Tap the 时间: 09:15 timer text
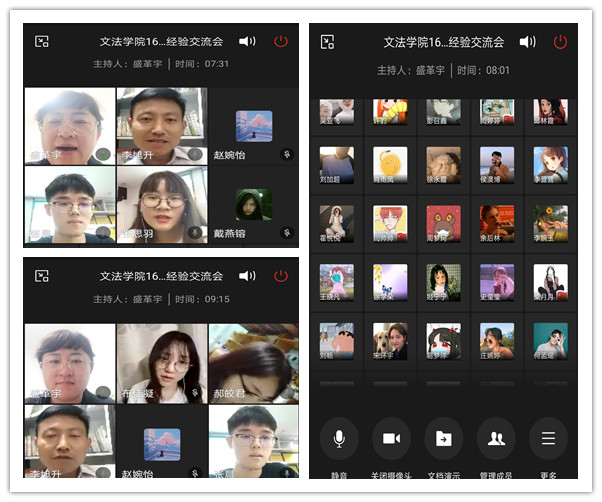The width and height of the screenshot is (602, 502). click(x=202, y=299)
